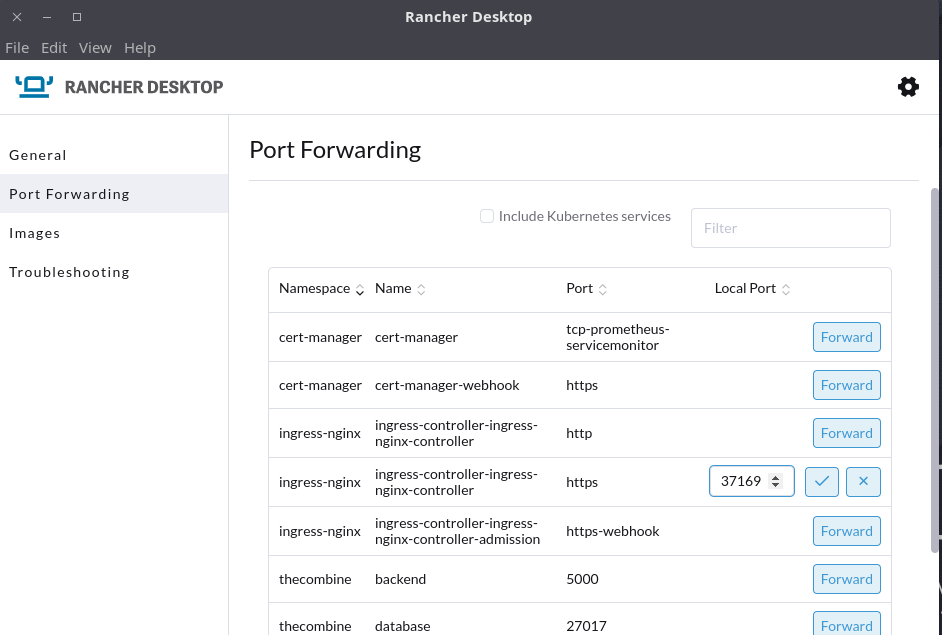
Task: Sort table by Local Port column arrows
Action: pyautogui.click(x=786, y=290)
